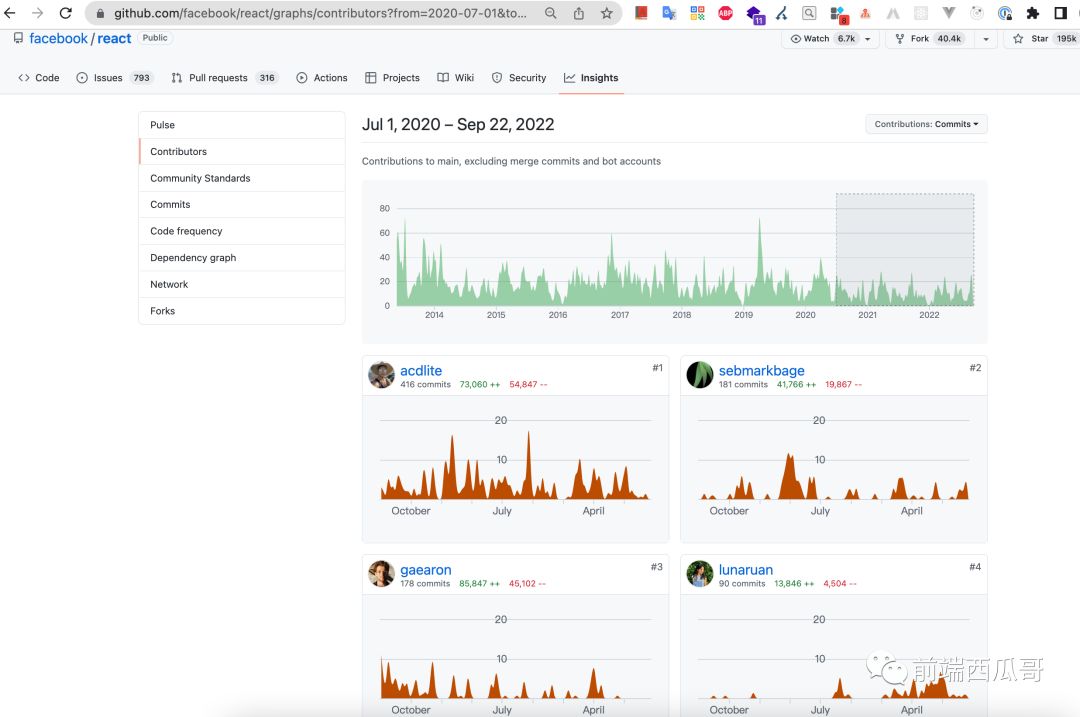Click acdlite's avatar image
Image resolution: width=1080 pixels, height=717 pixels.
381,375
